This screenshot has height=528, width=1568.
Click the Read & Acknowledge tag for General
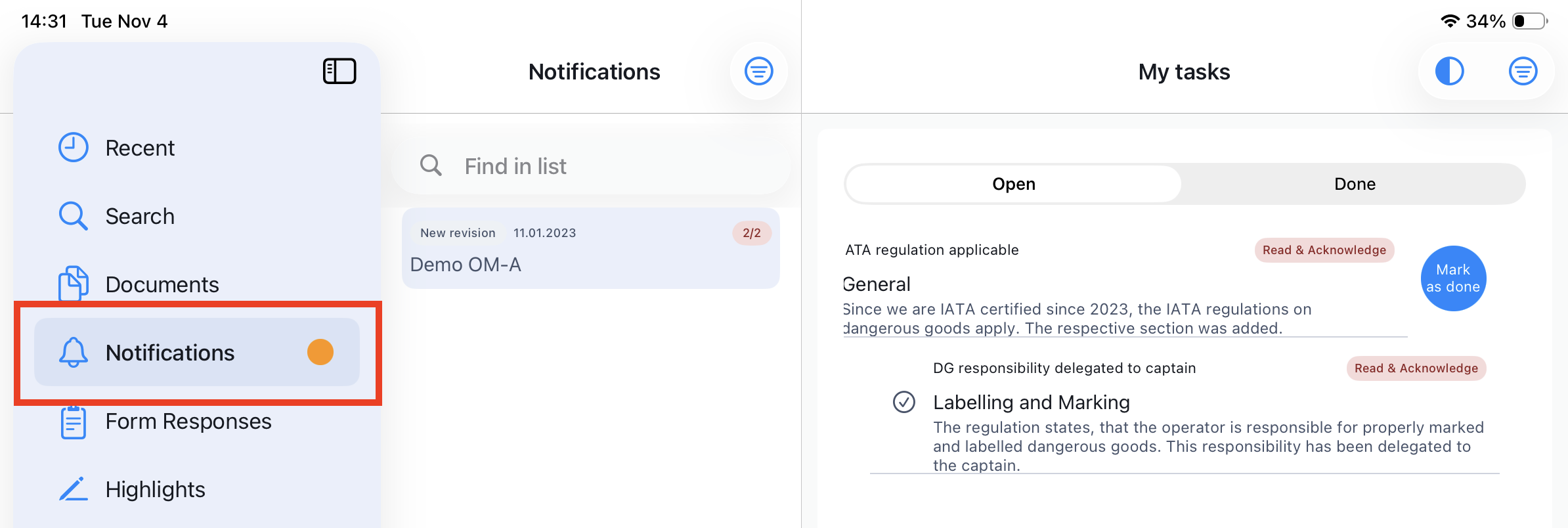point(1324,250)
